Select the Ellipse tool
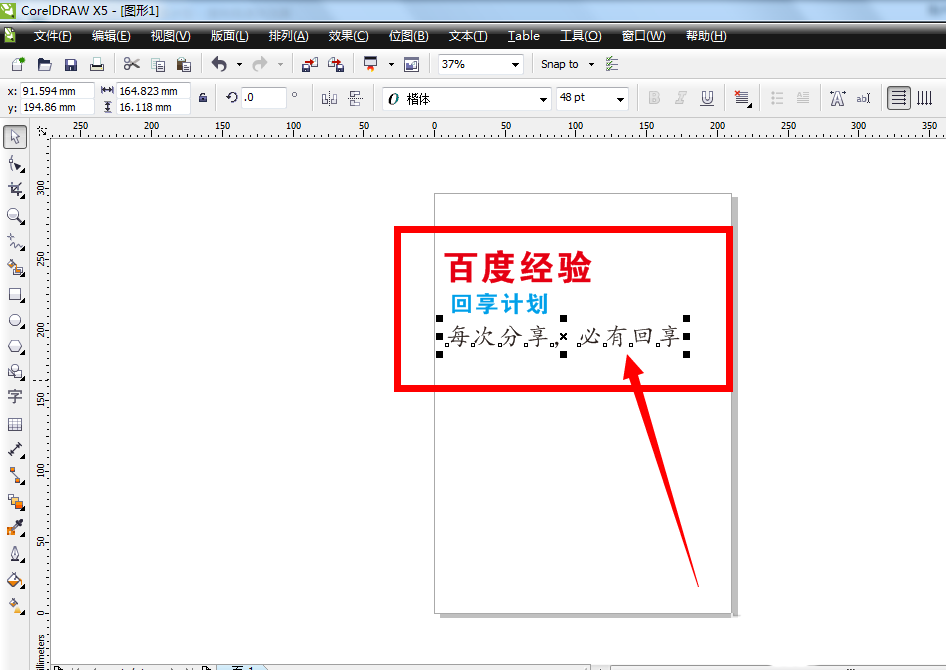 (x=15, y=320)
